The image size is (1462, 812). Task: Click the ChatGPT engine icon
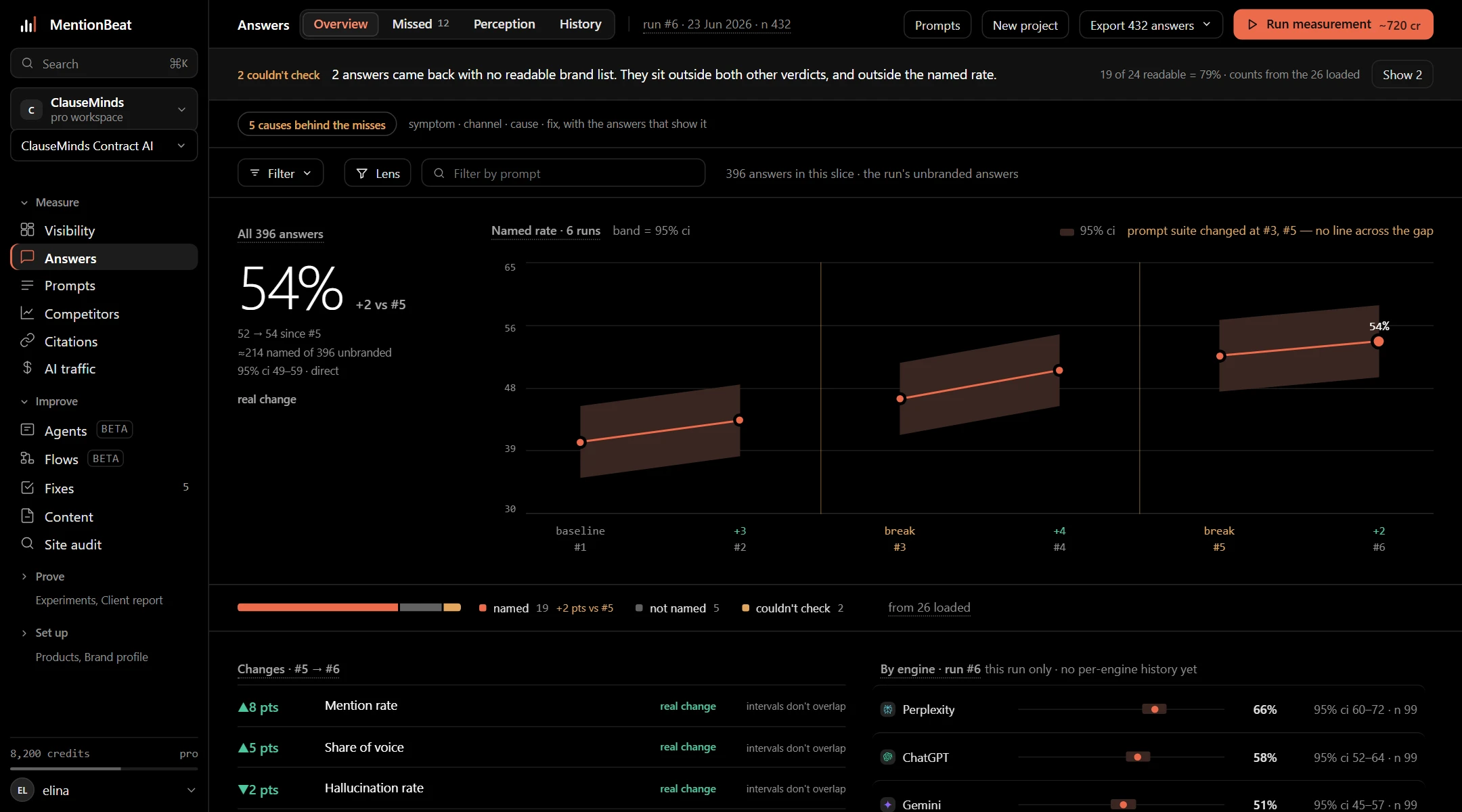pos(888,757)
